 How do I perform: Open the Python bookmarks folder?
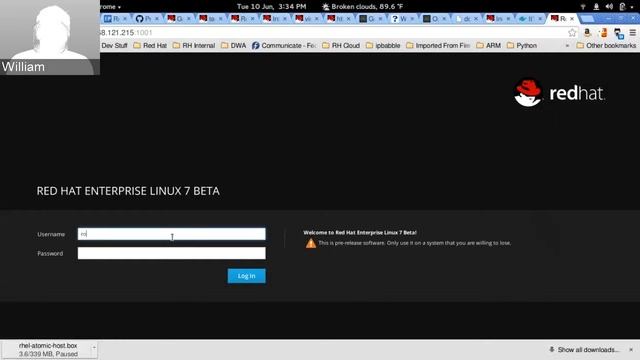tap(522, 45)
